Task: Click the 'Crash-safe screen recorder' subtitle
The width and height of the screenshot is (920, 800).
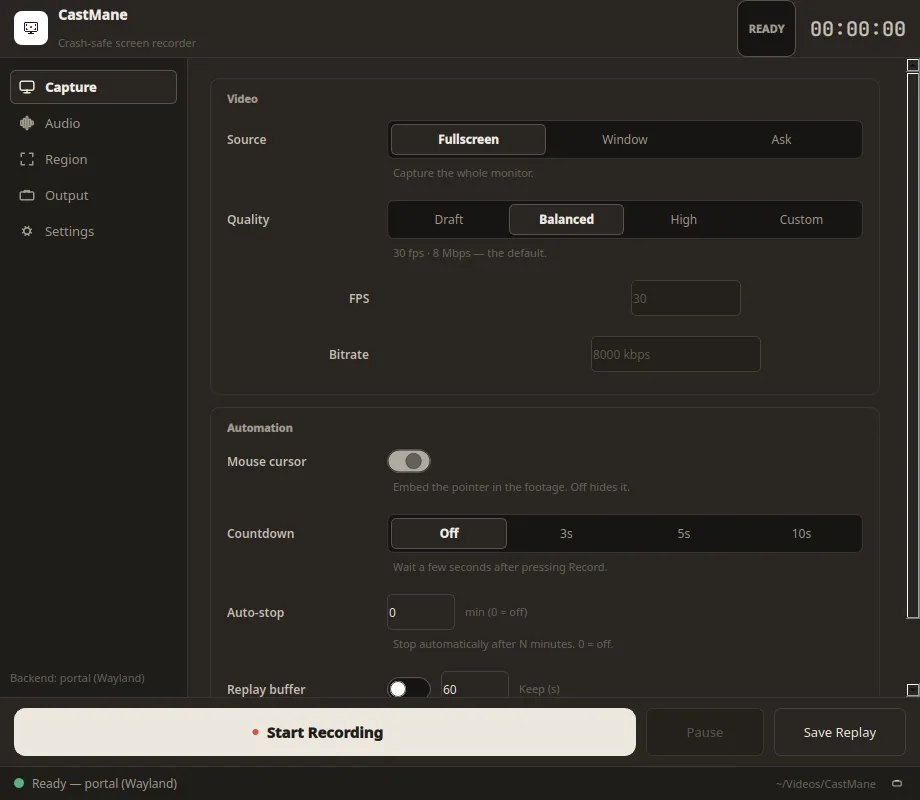Action: (x=127, y=43)
